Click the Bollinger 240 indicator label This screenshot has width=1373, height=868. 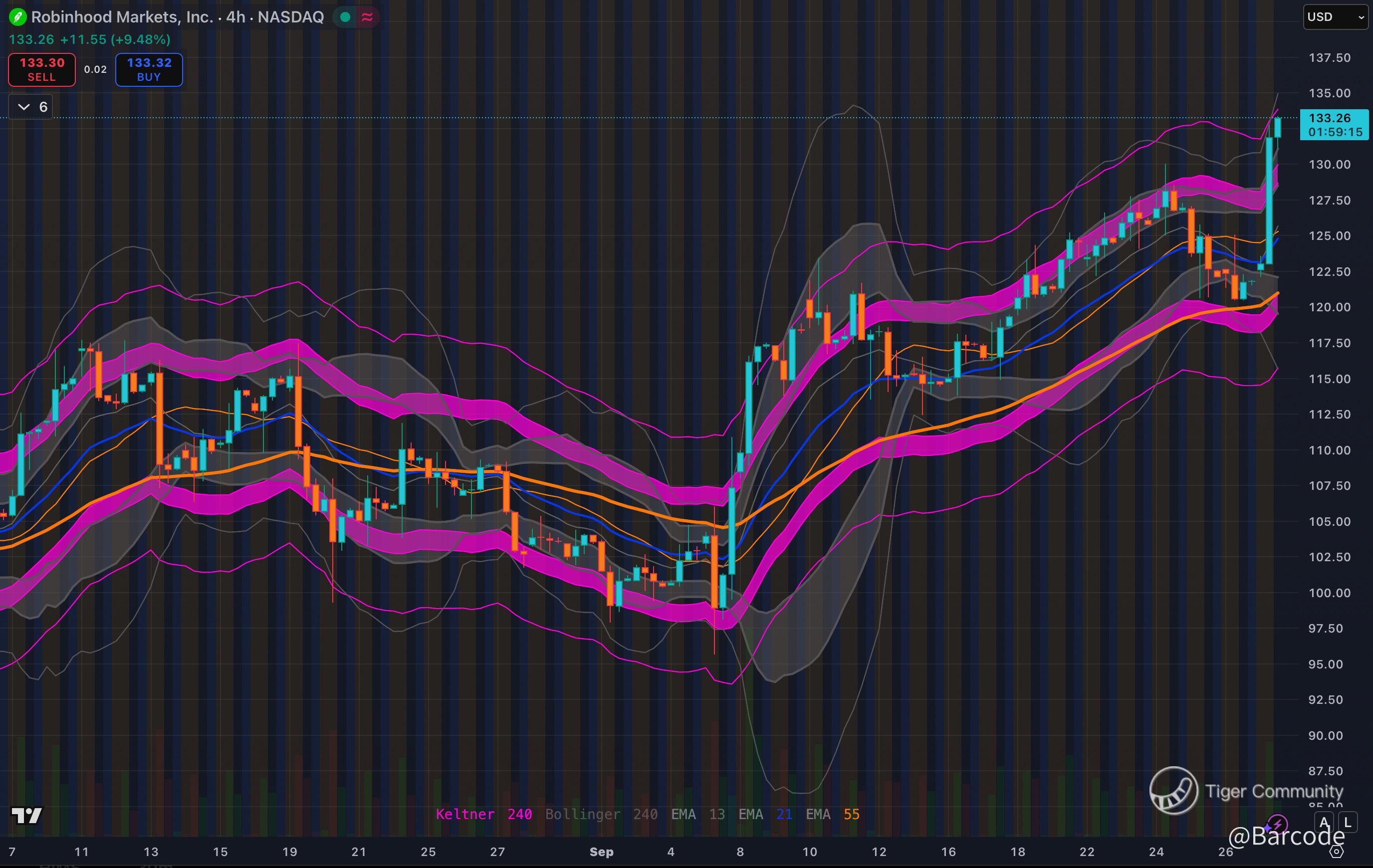coord(601,814)
